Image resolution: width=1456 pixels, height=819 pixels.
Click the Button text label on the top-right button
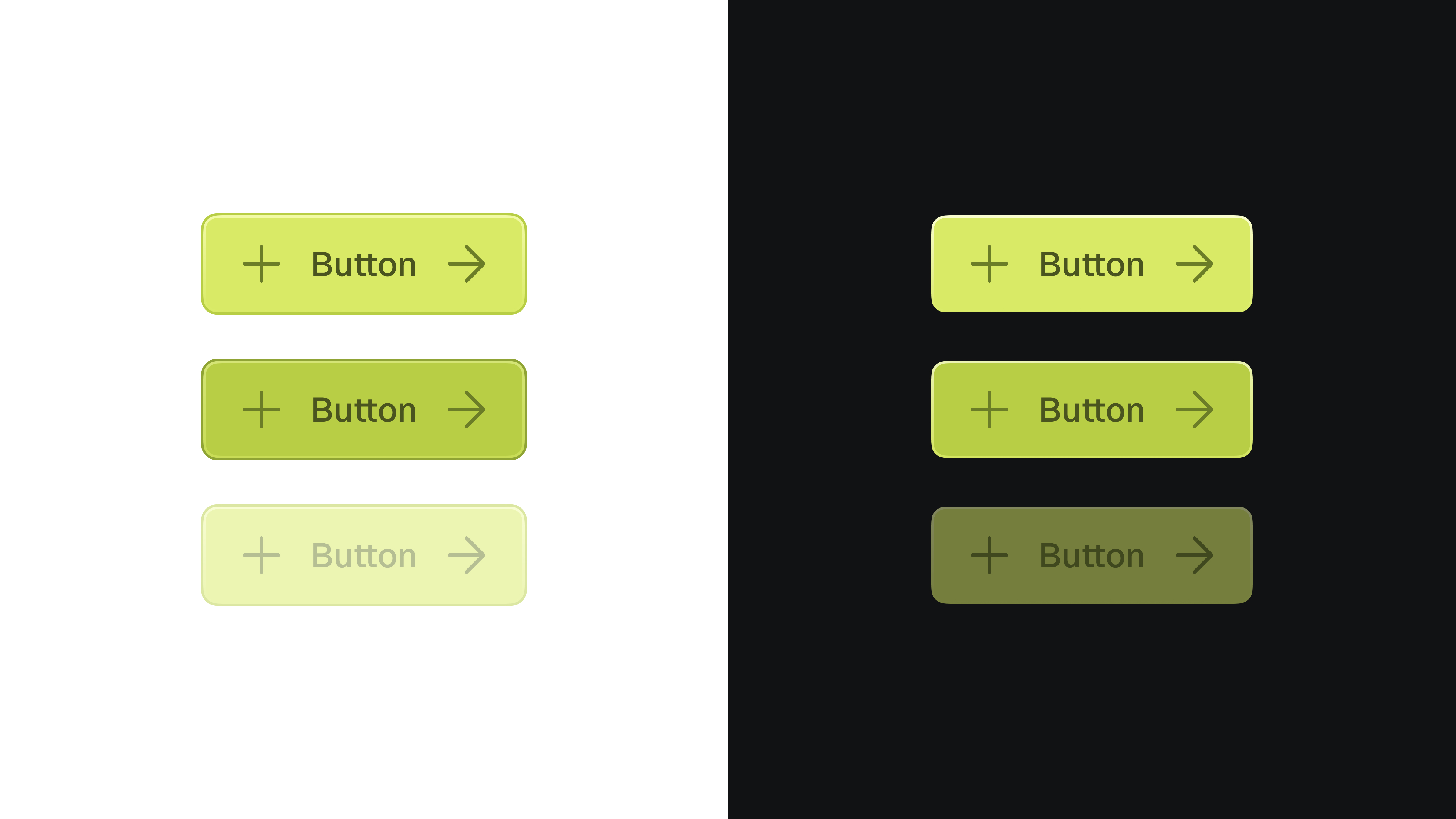point(1092,263)
